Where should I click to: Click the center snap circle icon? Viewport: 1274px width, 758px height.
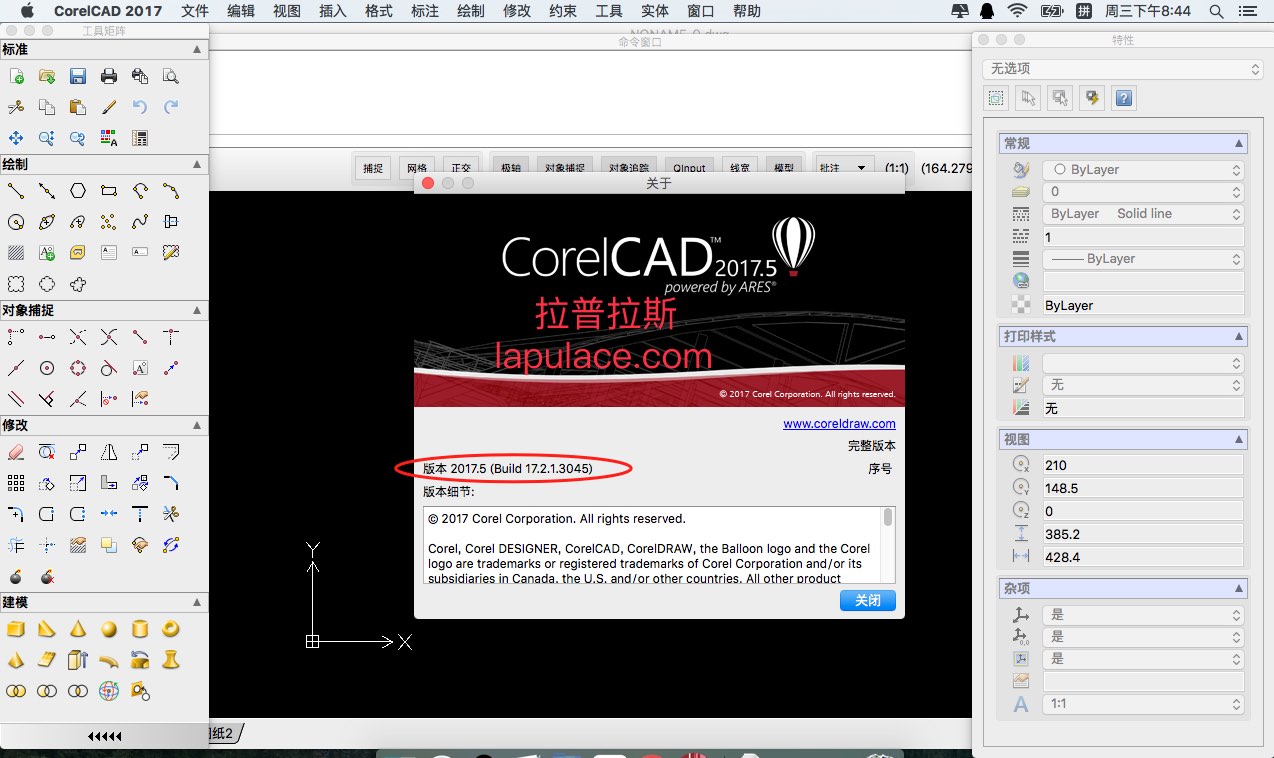47,368
